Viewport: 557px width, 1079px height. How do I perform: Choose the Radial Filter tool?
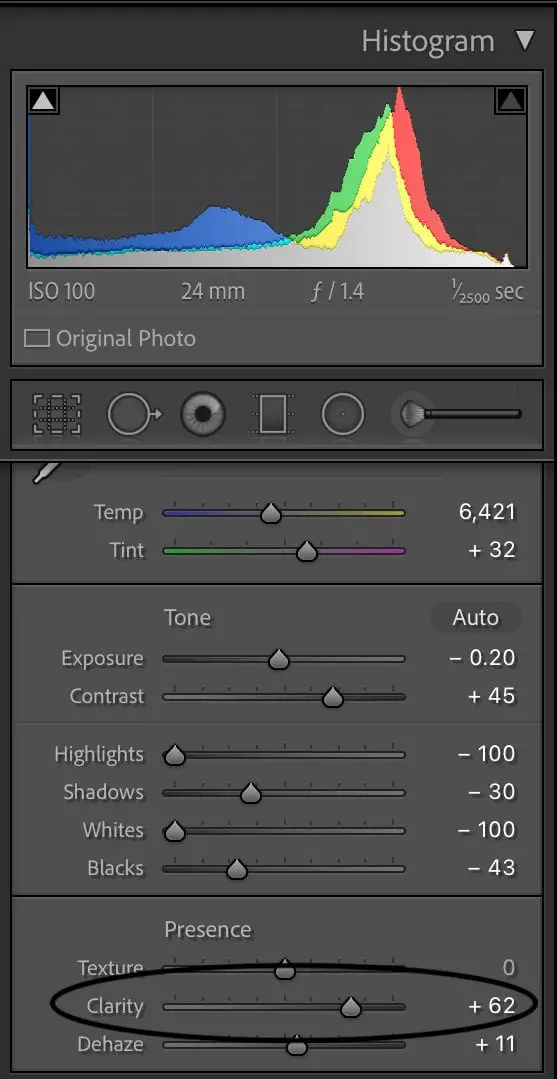point(342,414)
